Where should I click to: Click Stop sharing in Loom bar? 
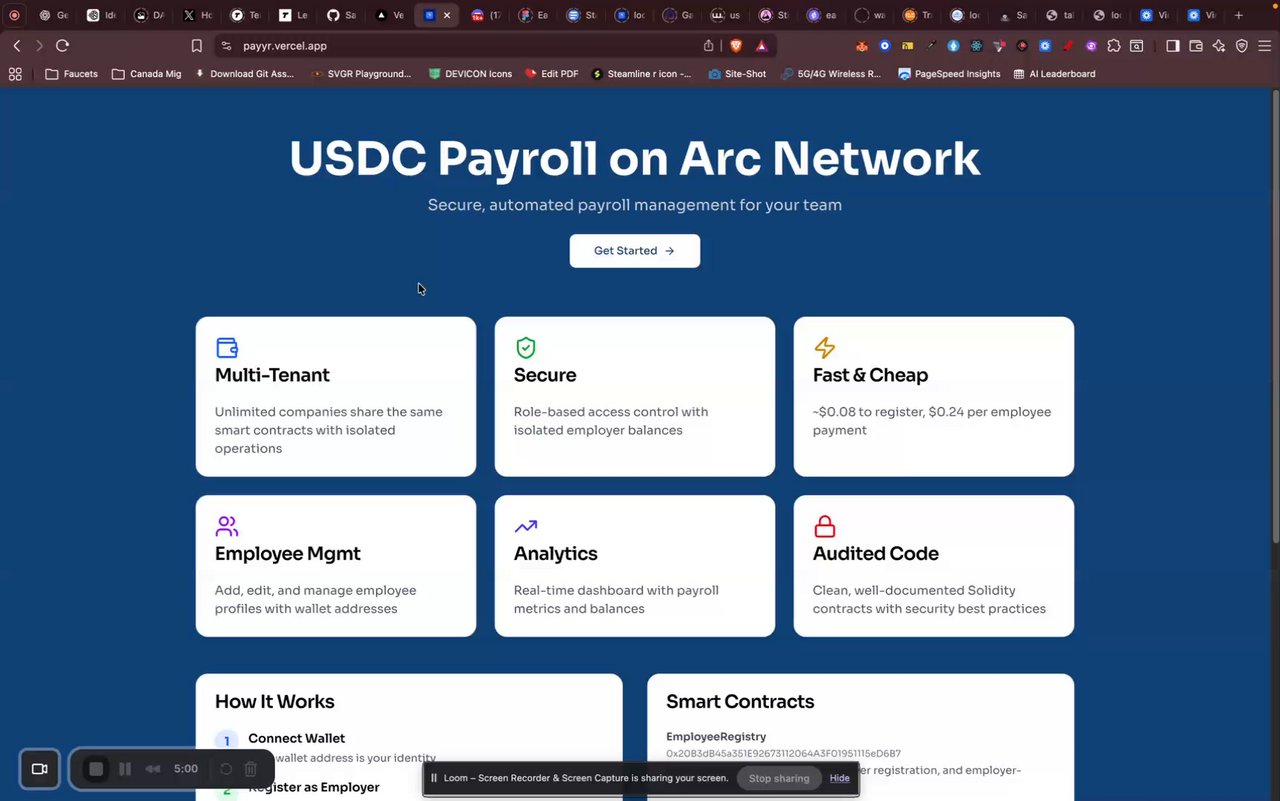tap(779, 778)
